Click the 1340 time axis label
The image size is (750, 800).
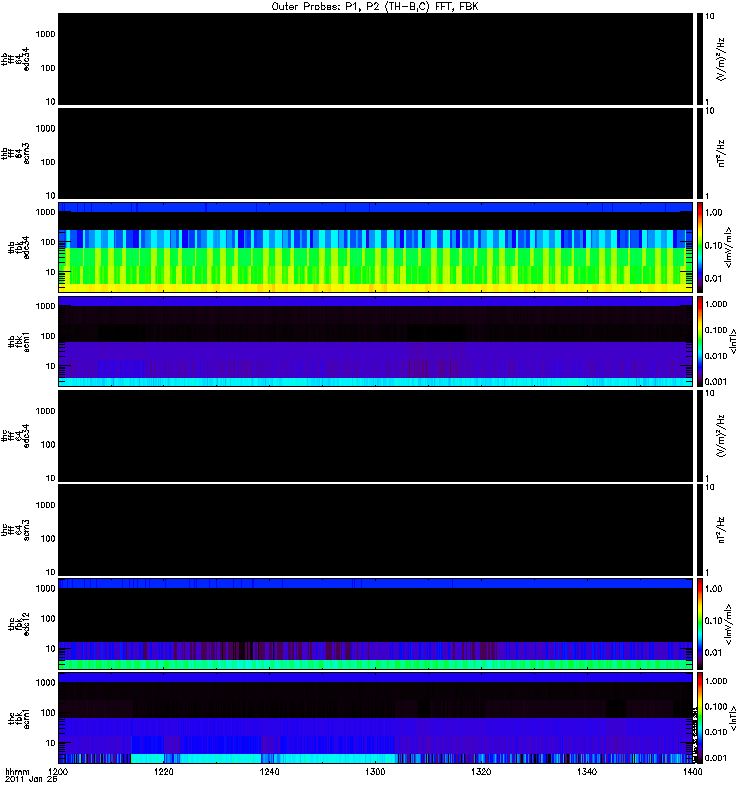coord(587,771)
